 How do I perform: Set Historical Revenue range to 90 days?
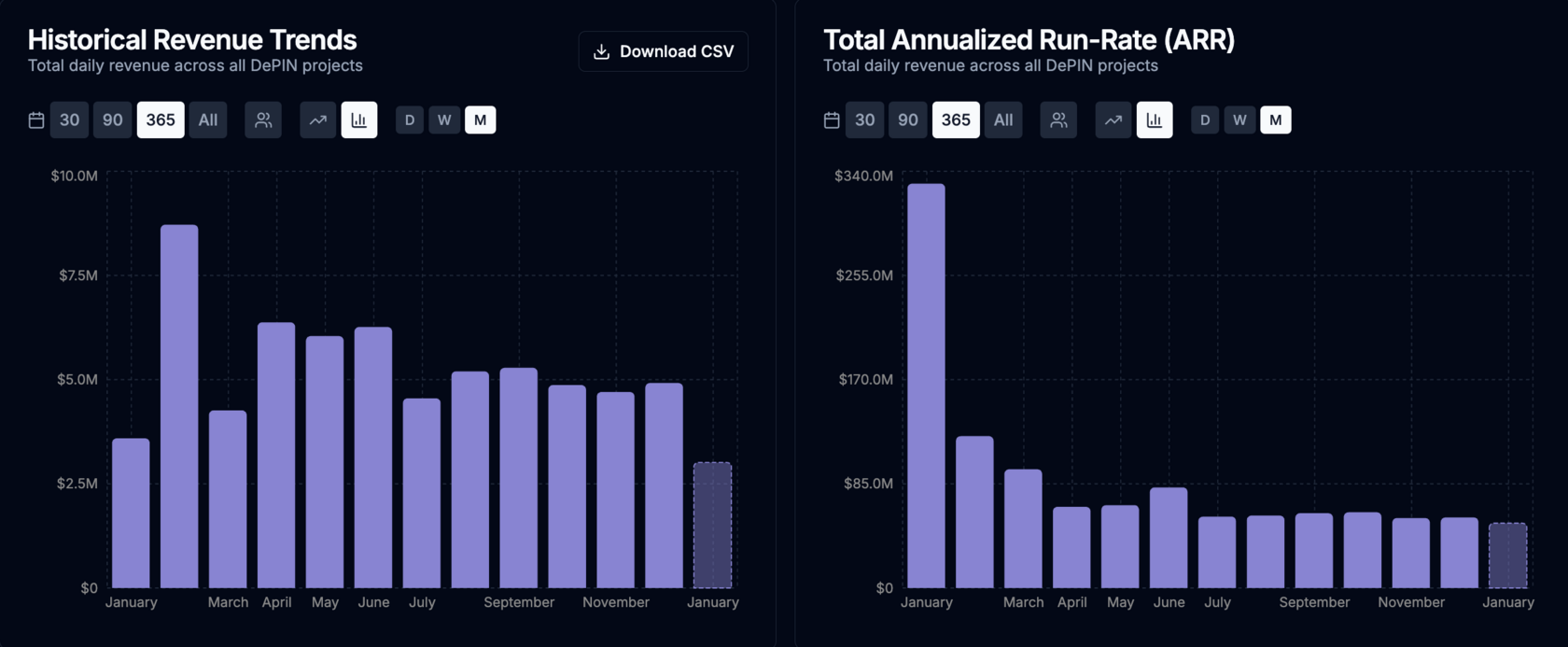pos(113,120)
